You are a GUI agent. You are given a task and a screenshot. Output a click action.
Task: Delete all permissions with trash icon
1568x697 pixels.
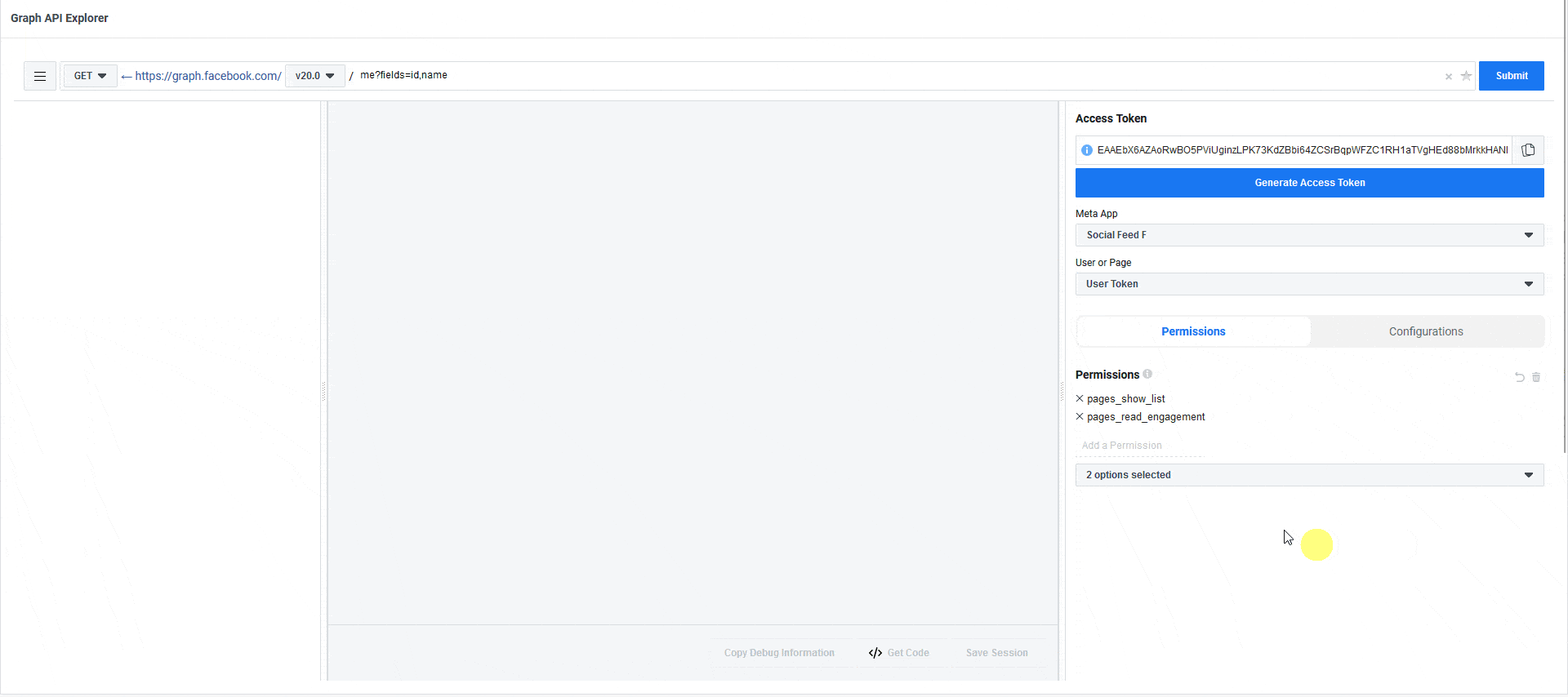[1536, 377]
